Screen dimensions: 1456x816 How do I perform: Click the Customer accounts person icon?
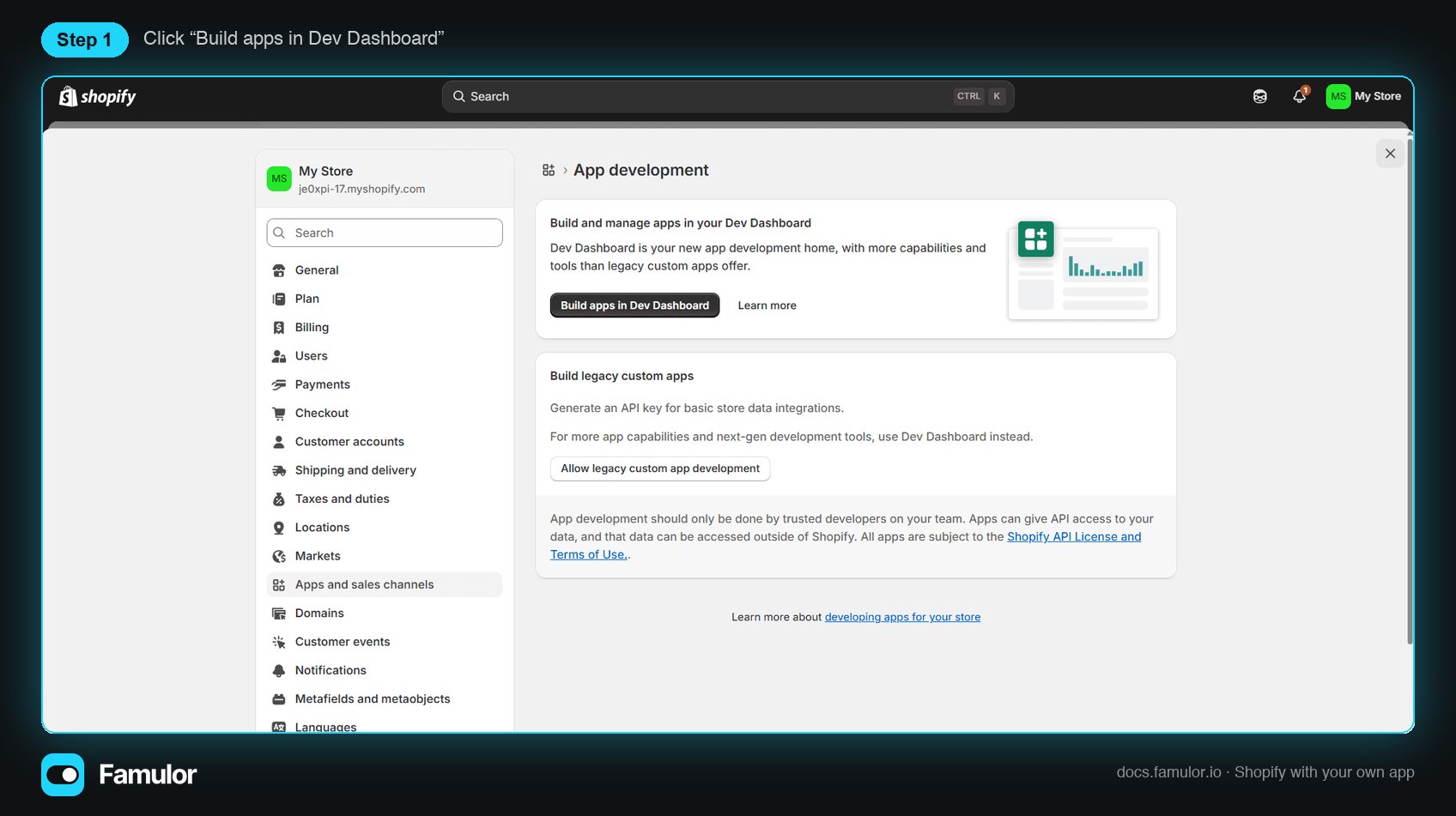click(279, 442)
